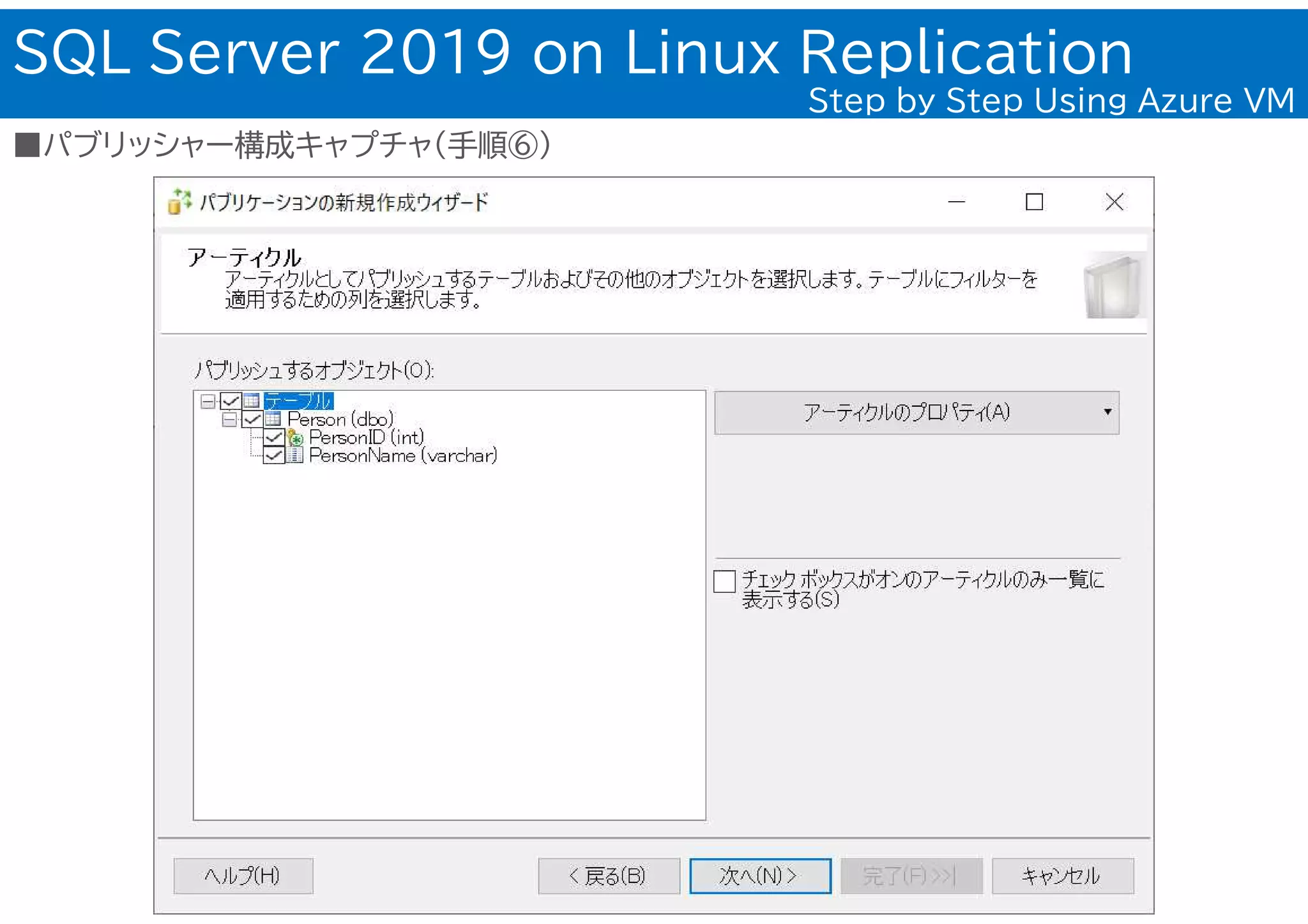Collapse the Person (dbo) tree node

229,420
